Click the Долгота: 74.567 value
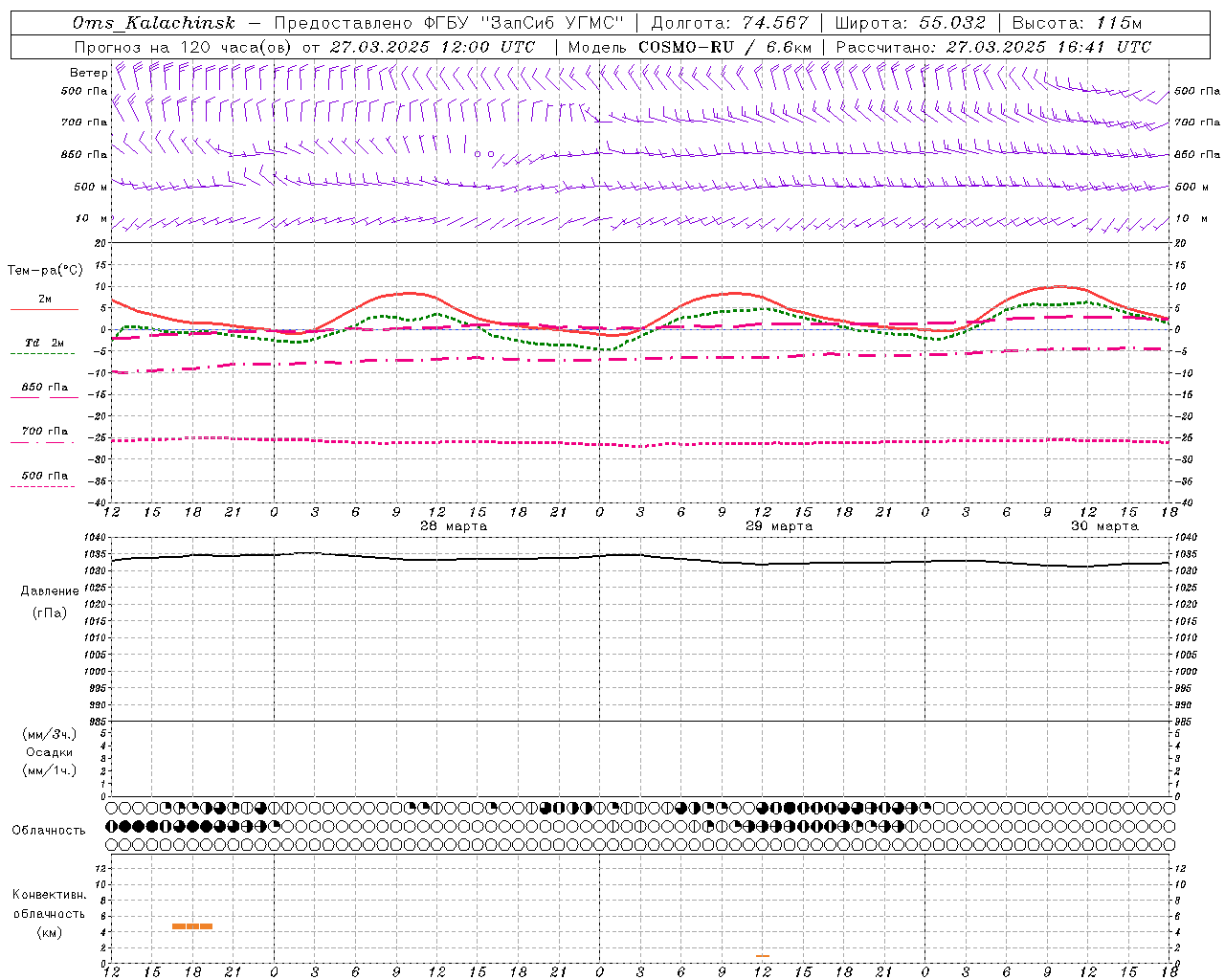1225x980 pixels. coord(730,23)
